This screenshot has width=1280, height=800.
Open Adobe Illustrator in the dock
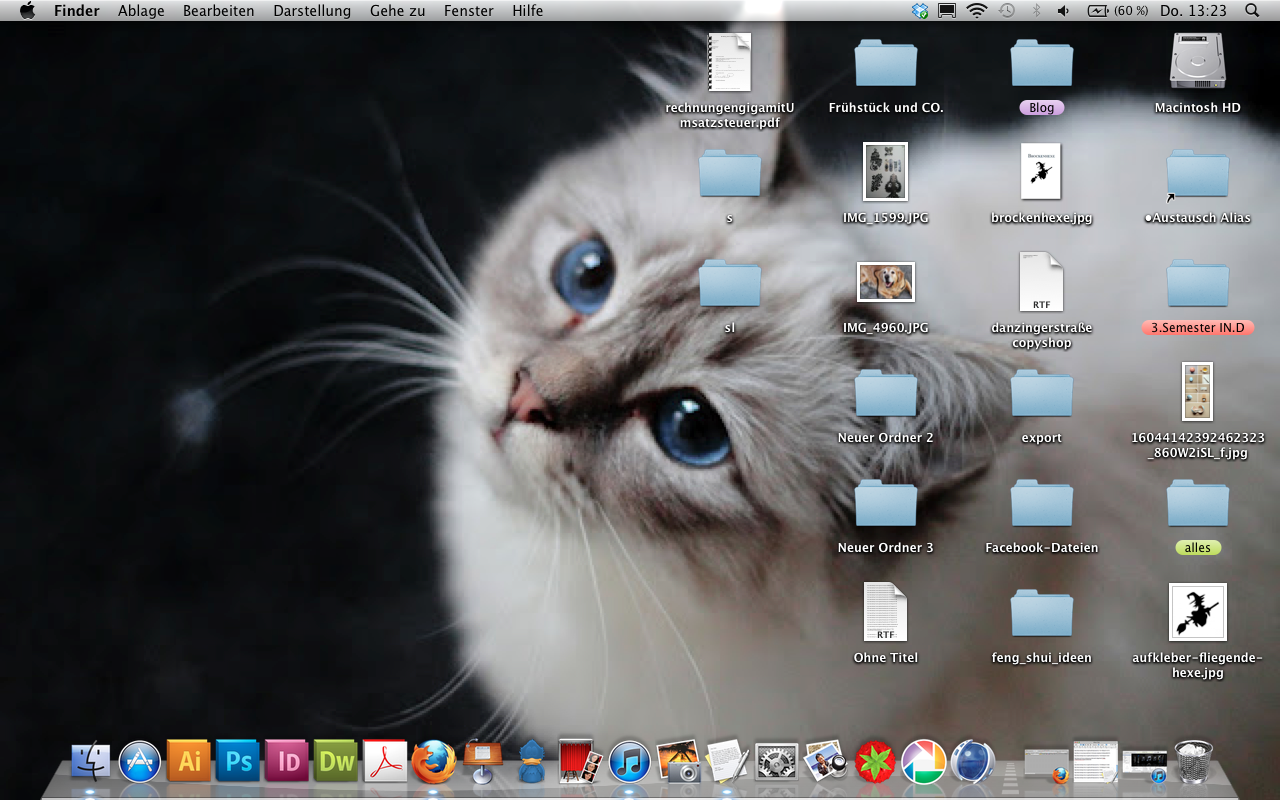(x=189, y=762)
